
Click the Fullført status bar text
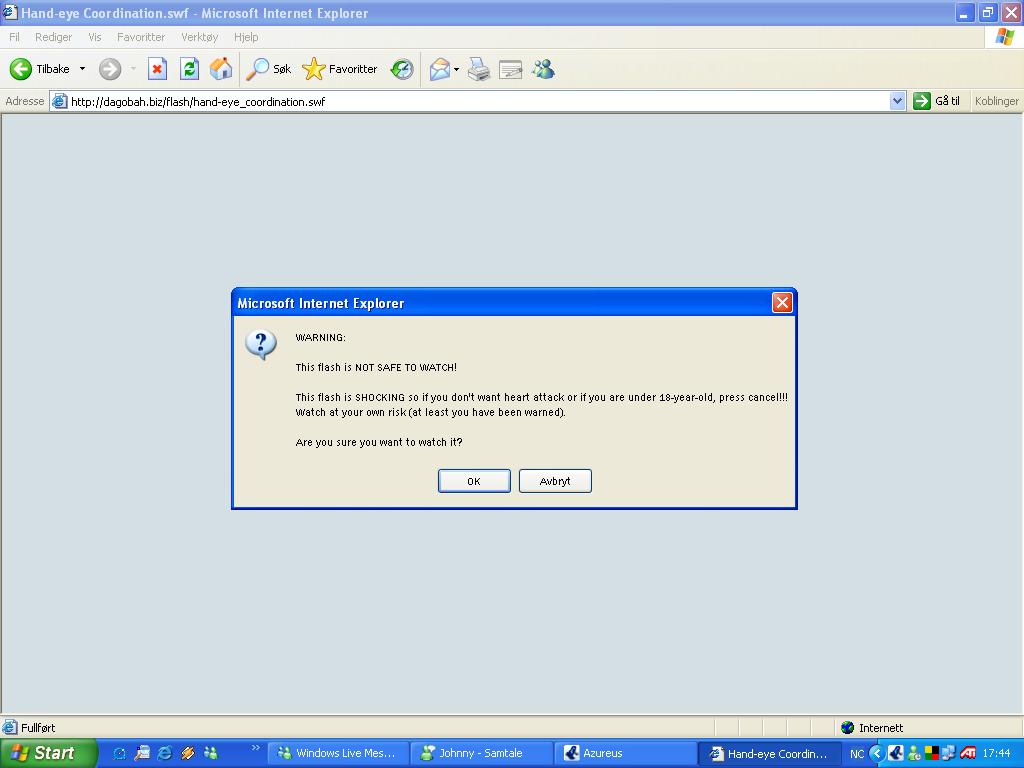pos(38,728)
